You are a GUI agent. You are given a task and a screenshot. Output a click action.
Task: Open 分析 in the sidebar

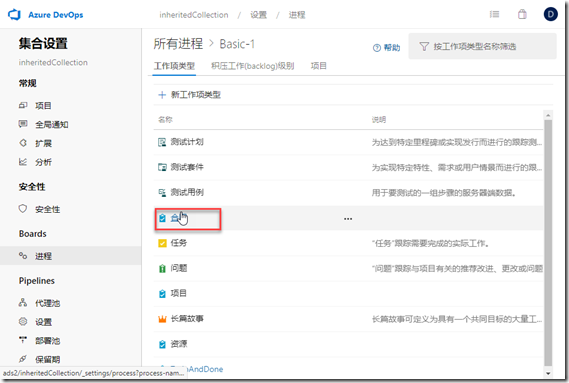pos(43,162)
